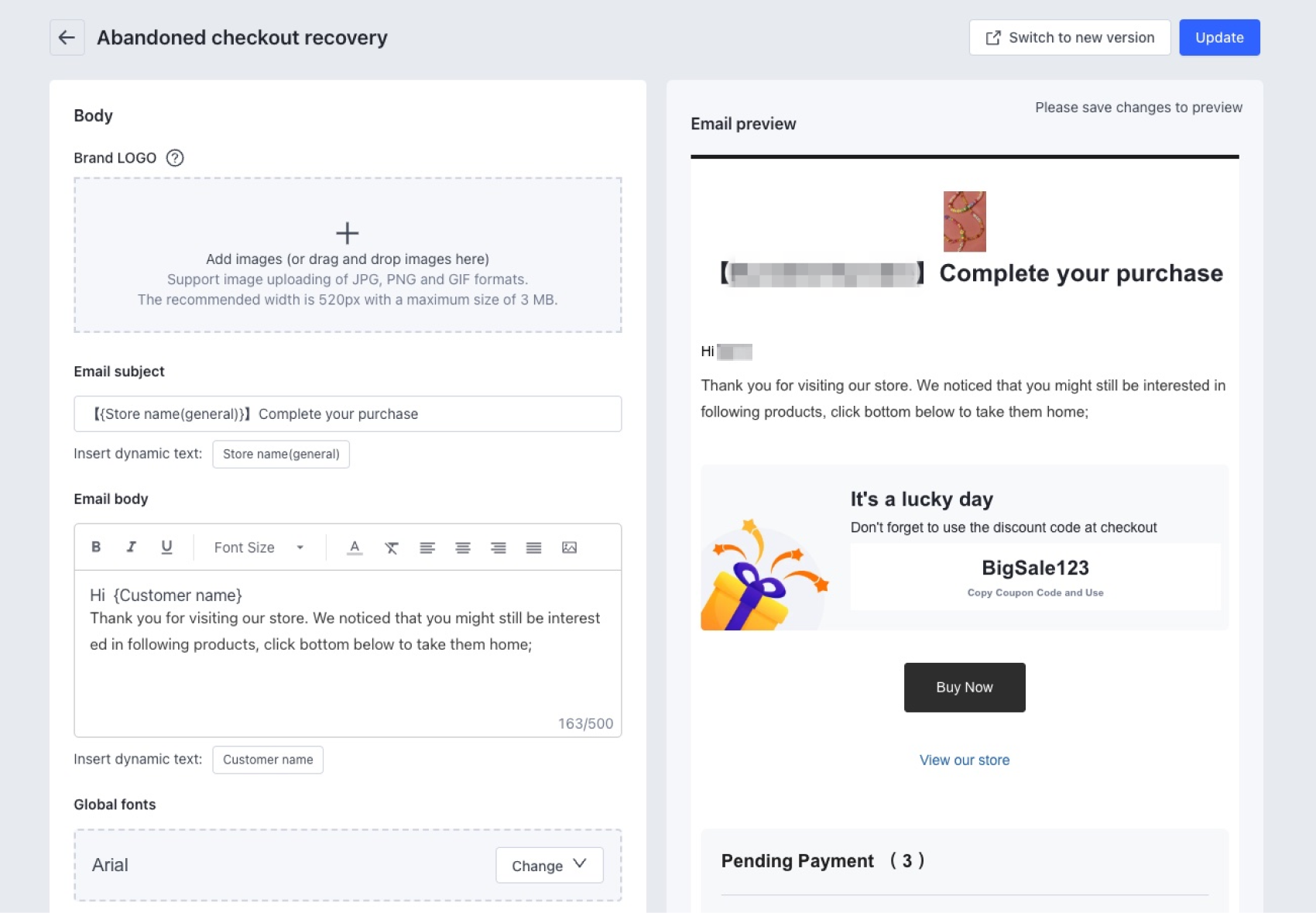Open the Change global fonts dropdown
The width and height of the screenshot is (1316, 913).
click(549, 865)
